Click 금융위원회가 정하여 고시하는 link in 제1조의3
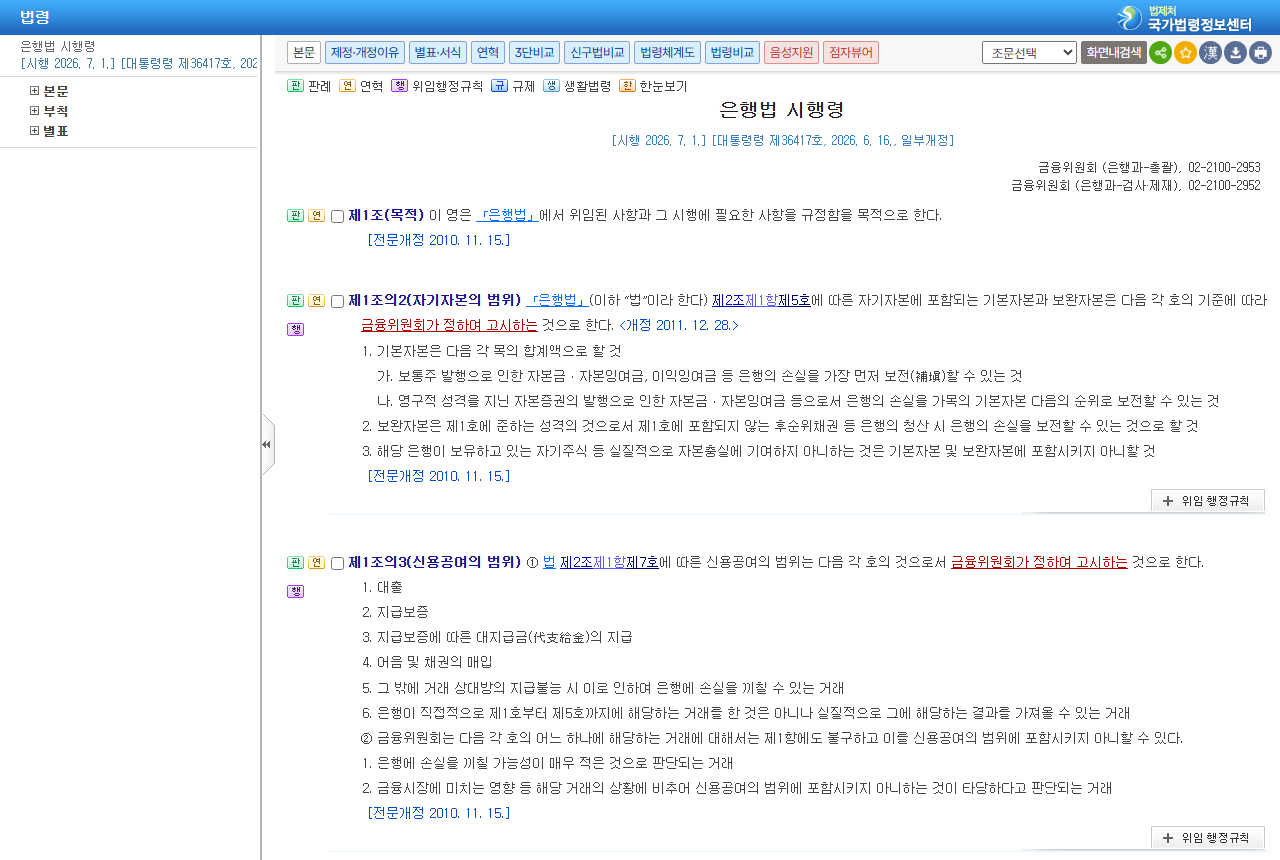Screen dimensions: 1280x860 pos(1039,562)
